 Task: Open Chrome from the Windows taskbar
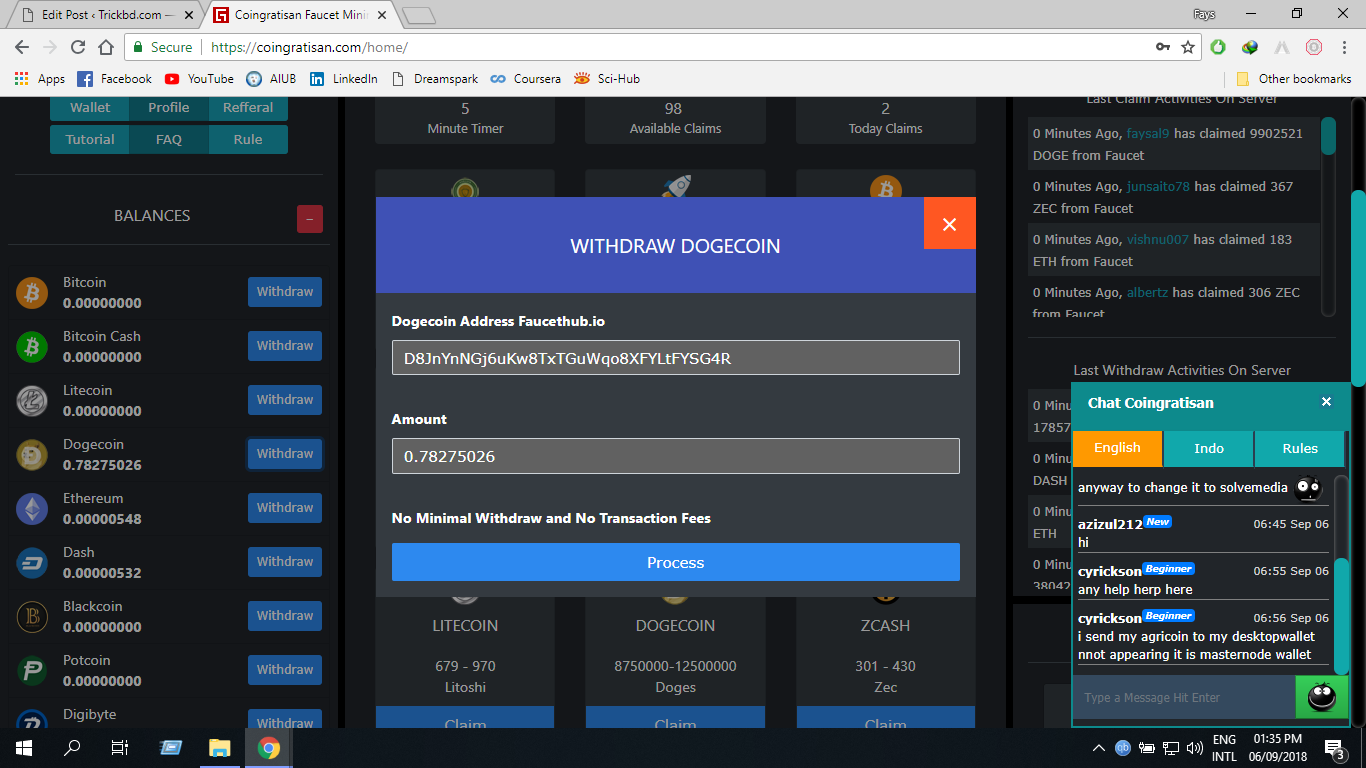tap(268, 748)
